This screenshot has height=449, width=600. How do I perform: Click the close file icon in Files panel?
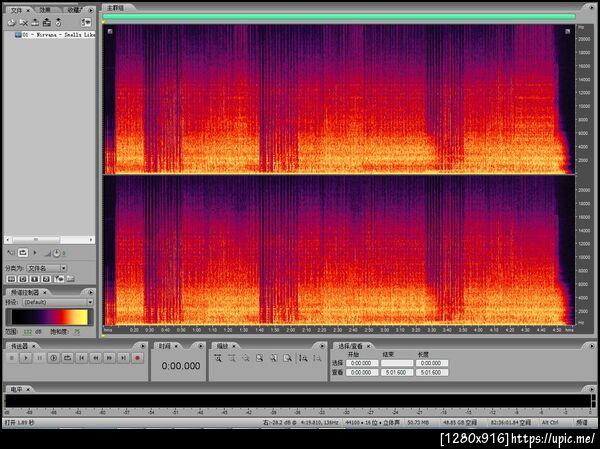tap(22, 22)
